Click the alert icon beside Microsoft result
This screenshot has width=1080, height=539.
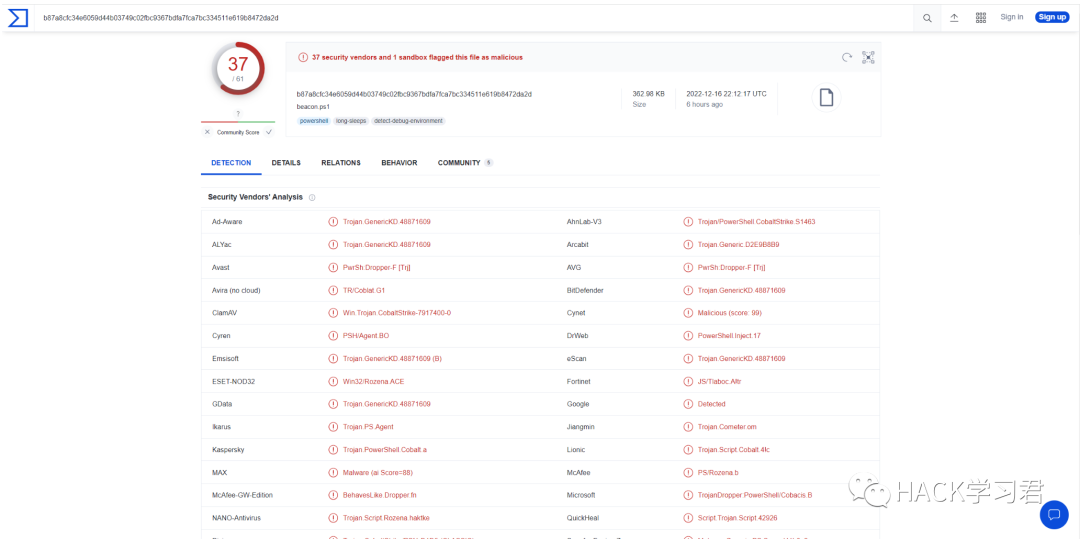point(688,495)
